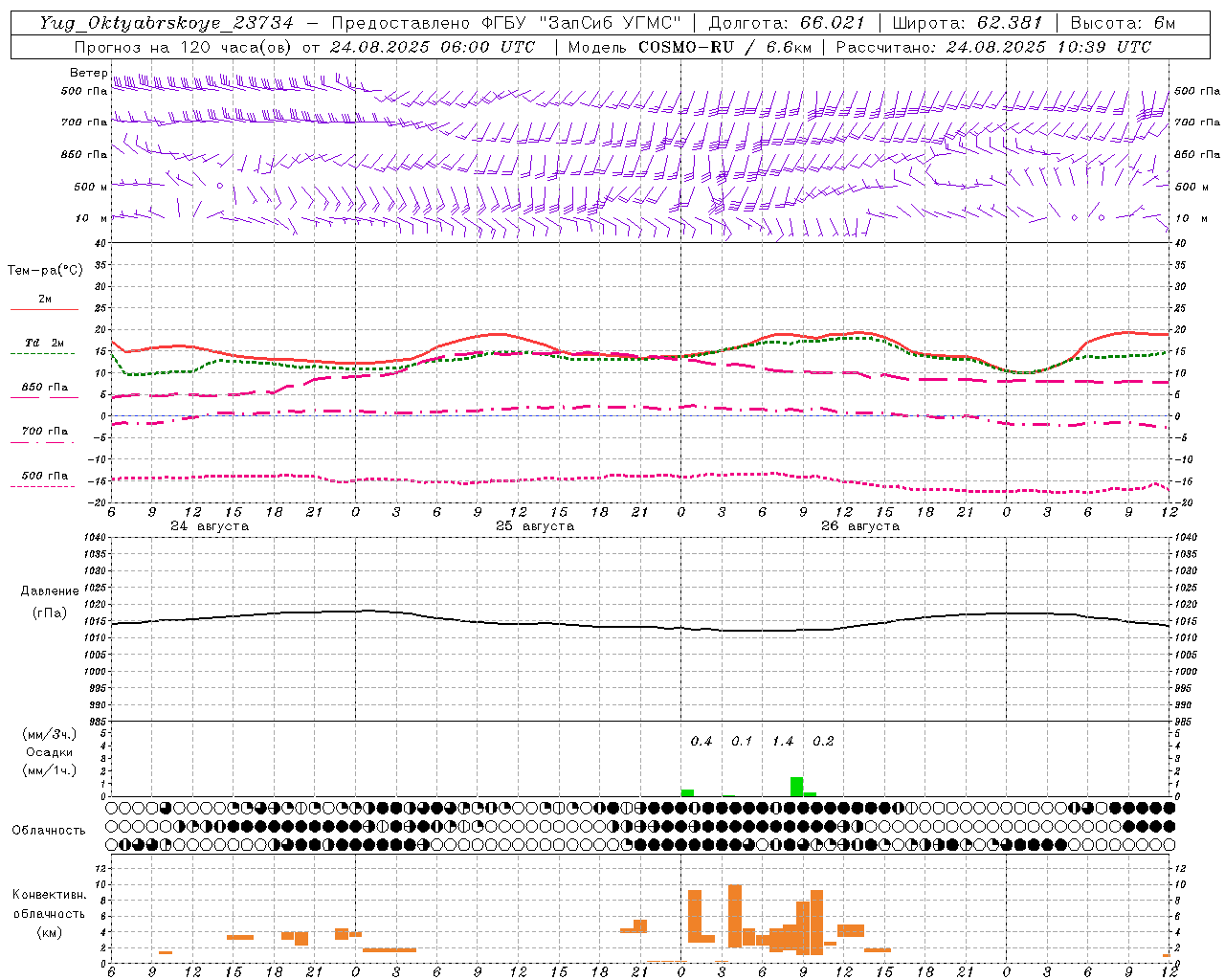Select the (мм/1ч.) units label
Screen dimensions: 1225x980
(50, 770)
